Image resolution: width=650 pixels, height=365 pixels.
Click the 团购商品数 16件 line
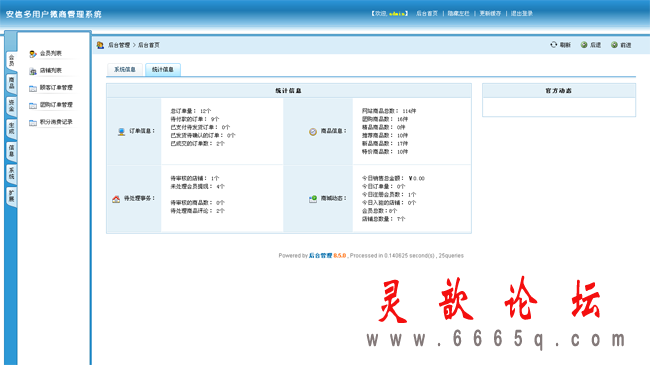[385, 119]
